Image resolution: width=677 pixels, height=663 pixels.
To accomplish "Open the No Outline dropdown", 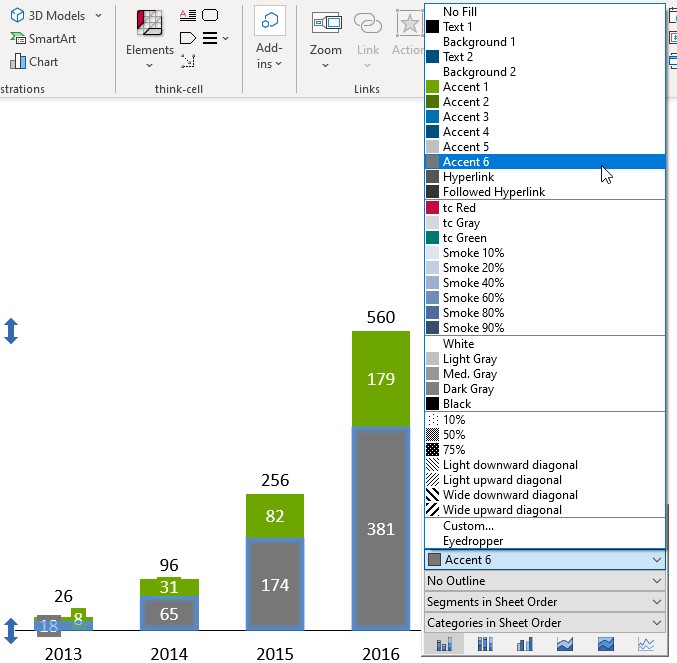I will click(x=544, y=581).
